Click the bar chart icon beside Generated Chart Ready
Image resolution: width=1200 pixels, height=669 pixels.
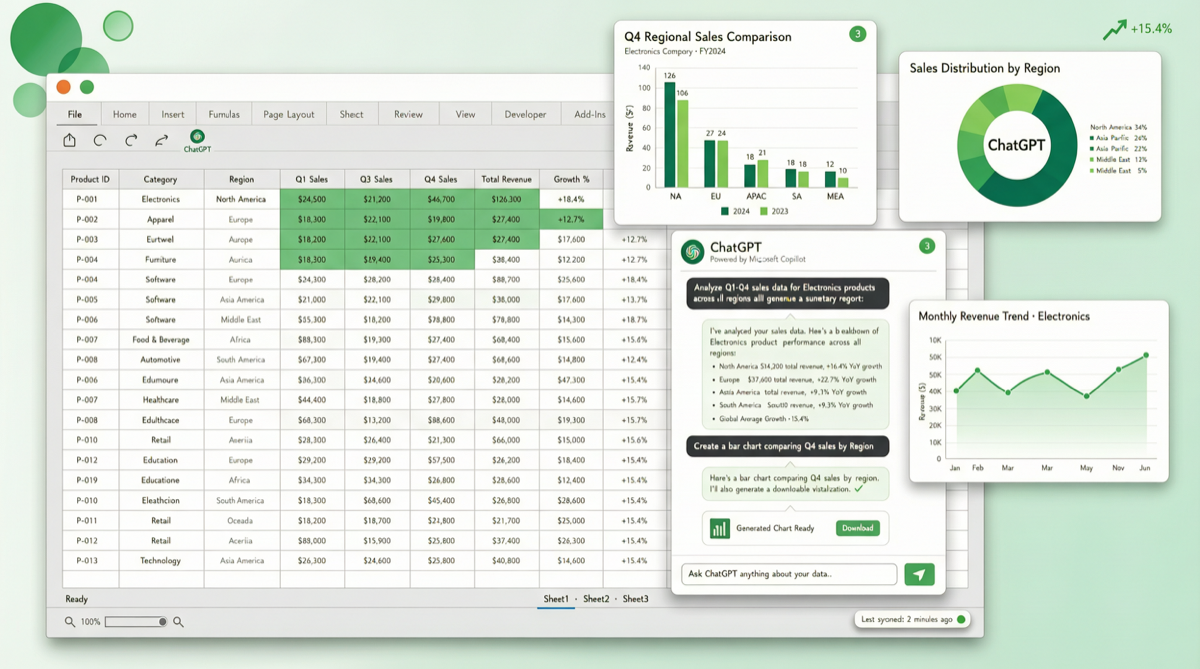pos(719,529)
